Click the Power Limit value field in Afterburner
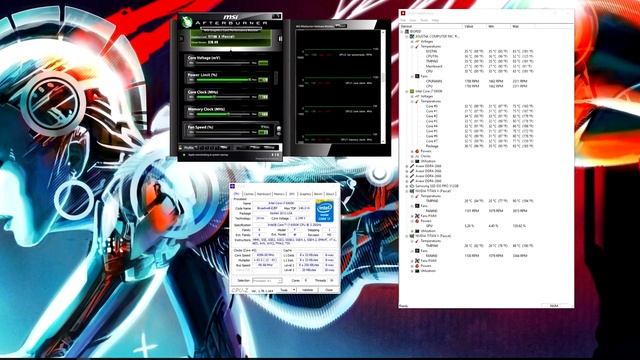640x360 pixels. 263,80
